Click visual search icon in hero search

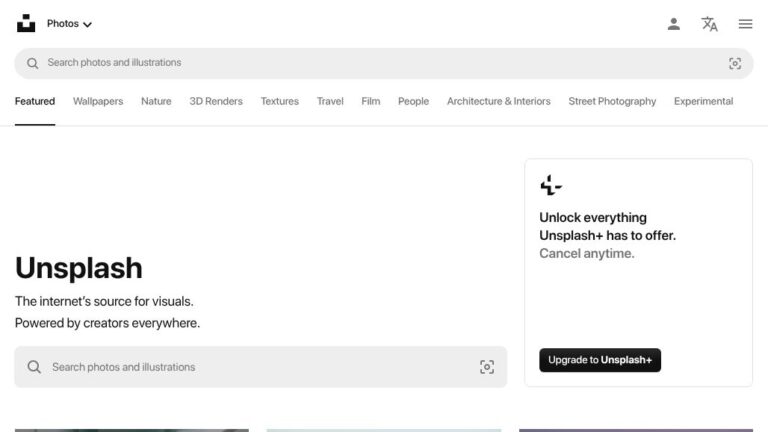[487, 367]
